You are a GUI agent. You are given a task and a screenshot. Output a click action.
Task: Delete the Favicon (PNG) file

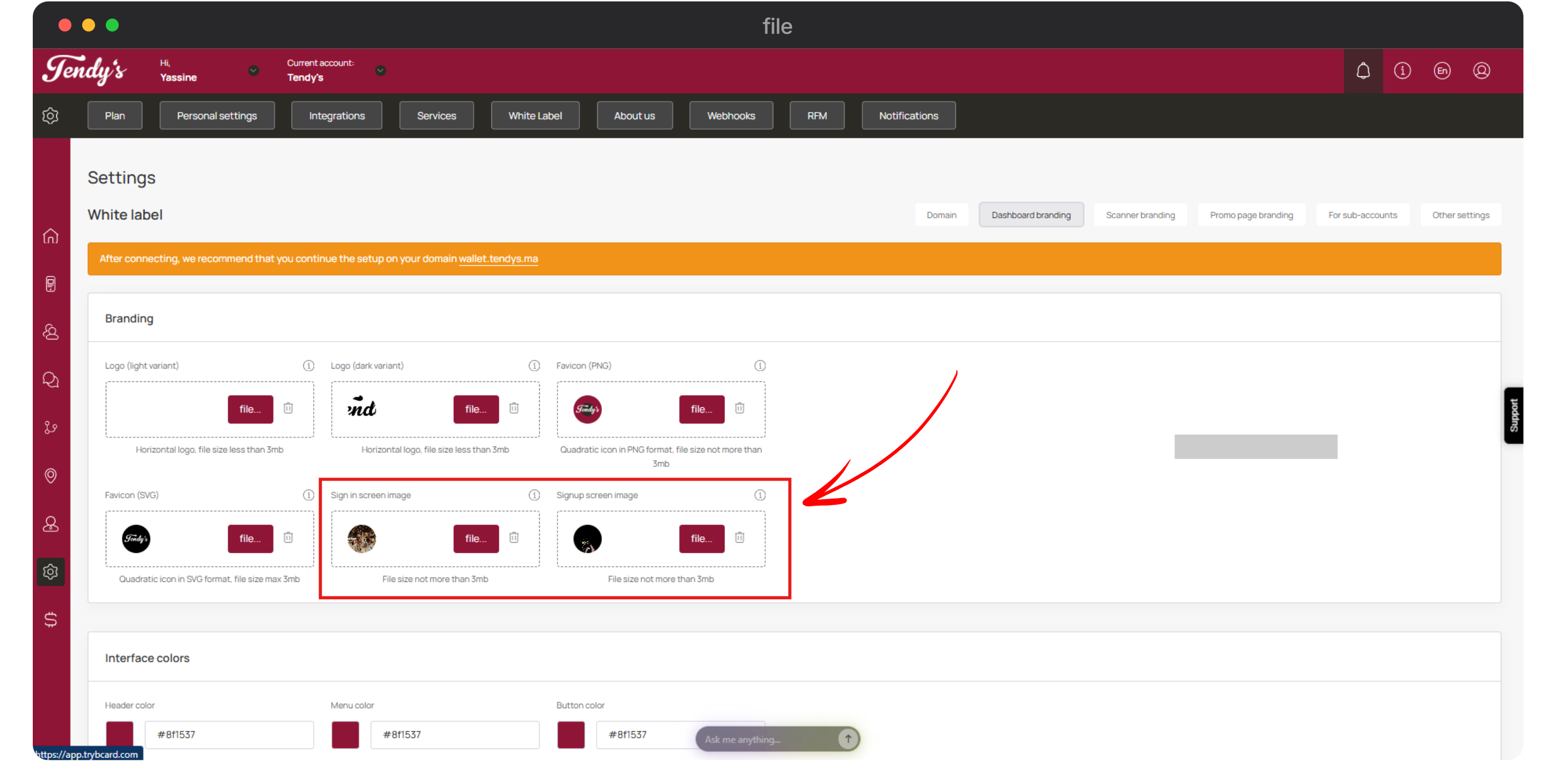pyautogui.click(x=739, y=408)
